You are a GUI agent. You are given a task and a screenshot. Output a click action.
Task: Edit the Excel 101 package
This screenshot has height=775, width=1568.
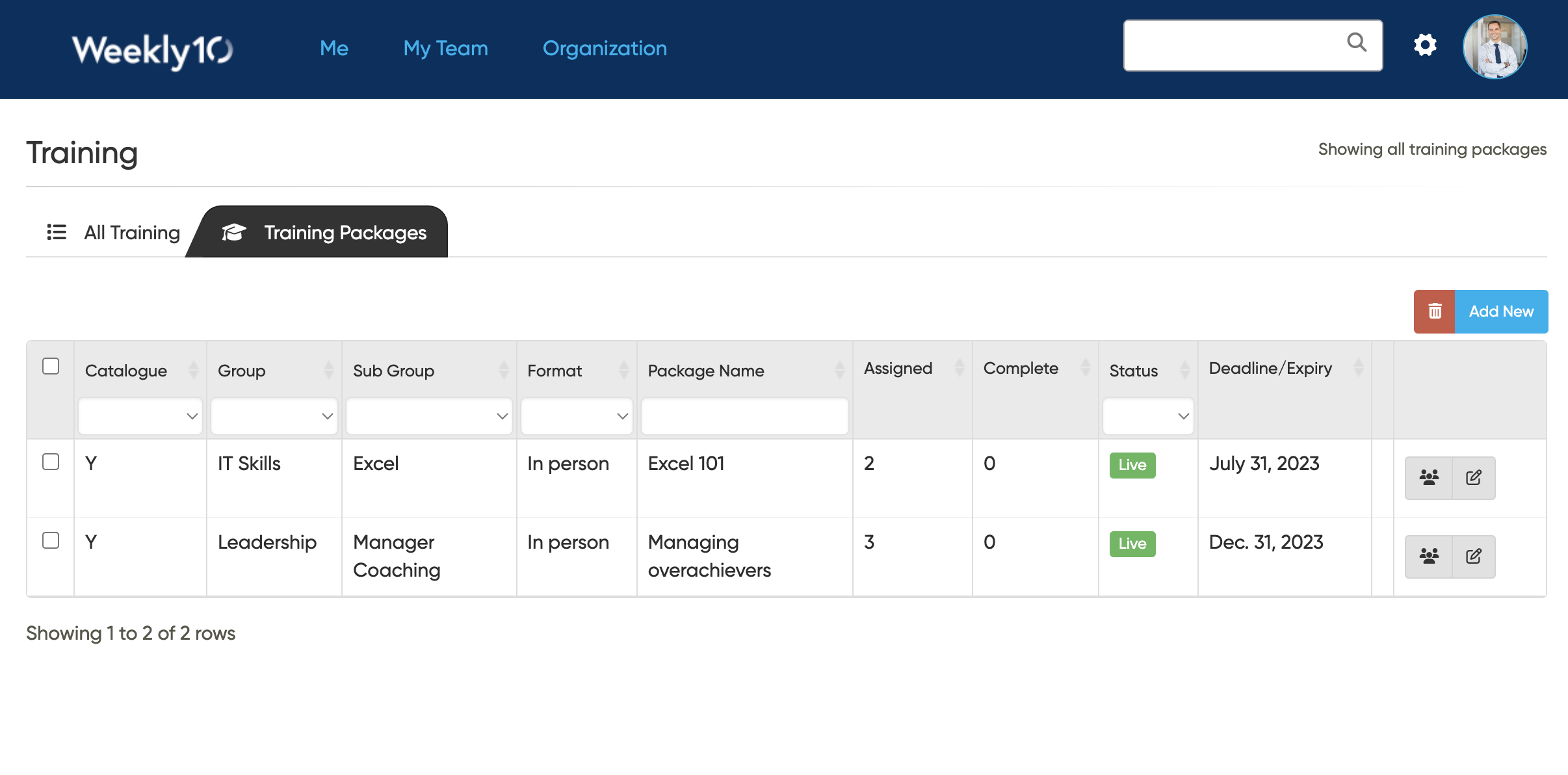(1473, 478)
